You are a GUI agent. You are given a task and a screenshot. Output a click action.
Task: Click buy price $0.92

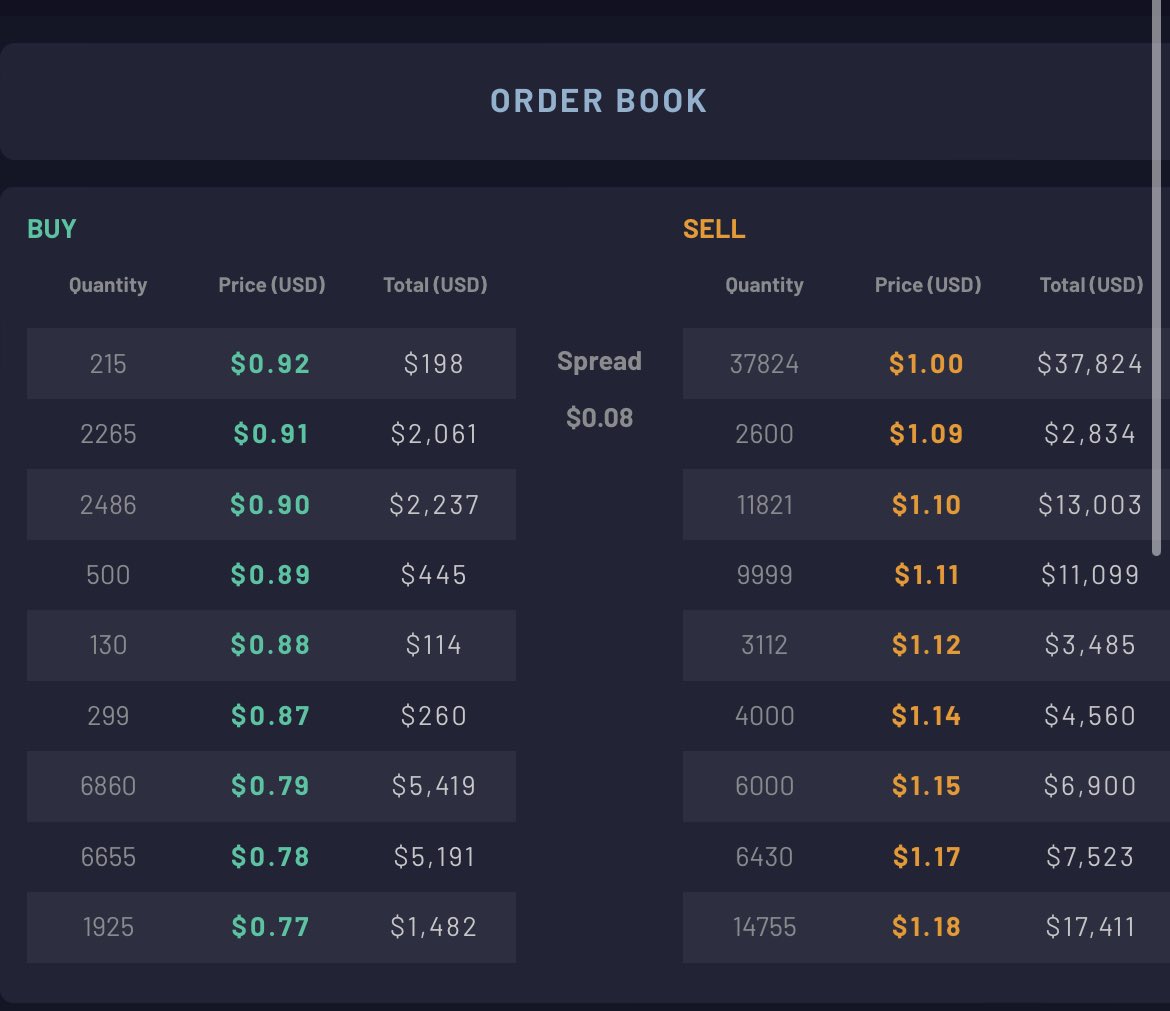(270, 363)
